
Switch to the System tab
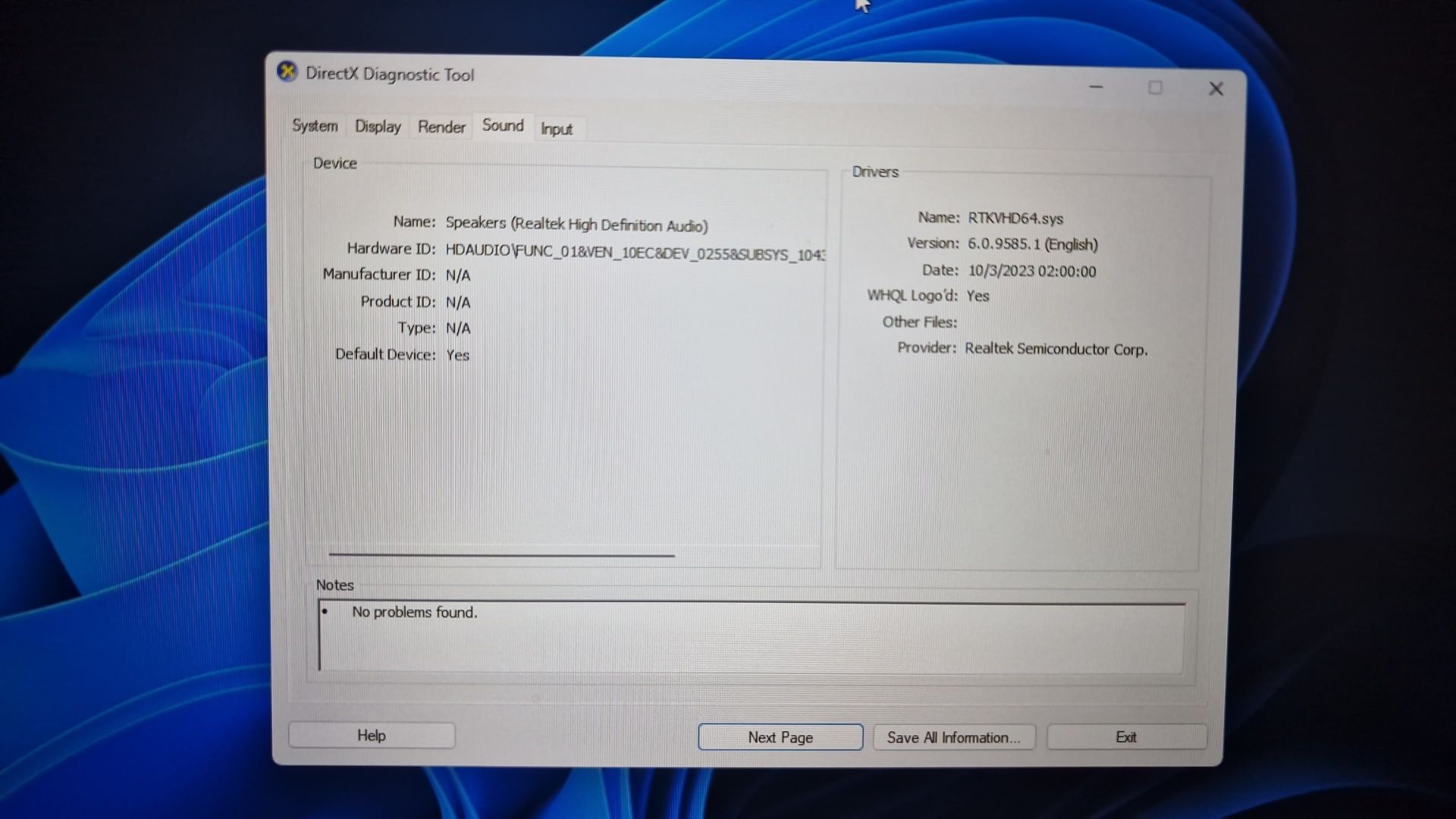pos(315,126)
